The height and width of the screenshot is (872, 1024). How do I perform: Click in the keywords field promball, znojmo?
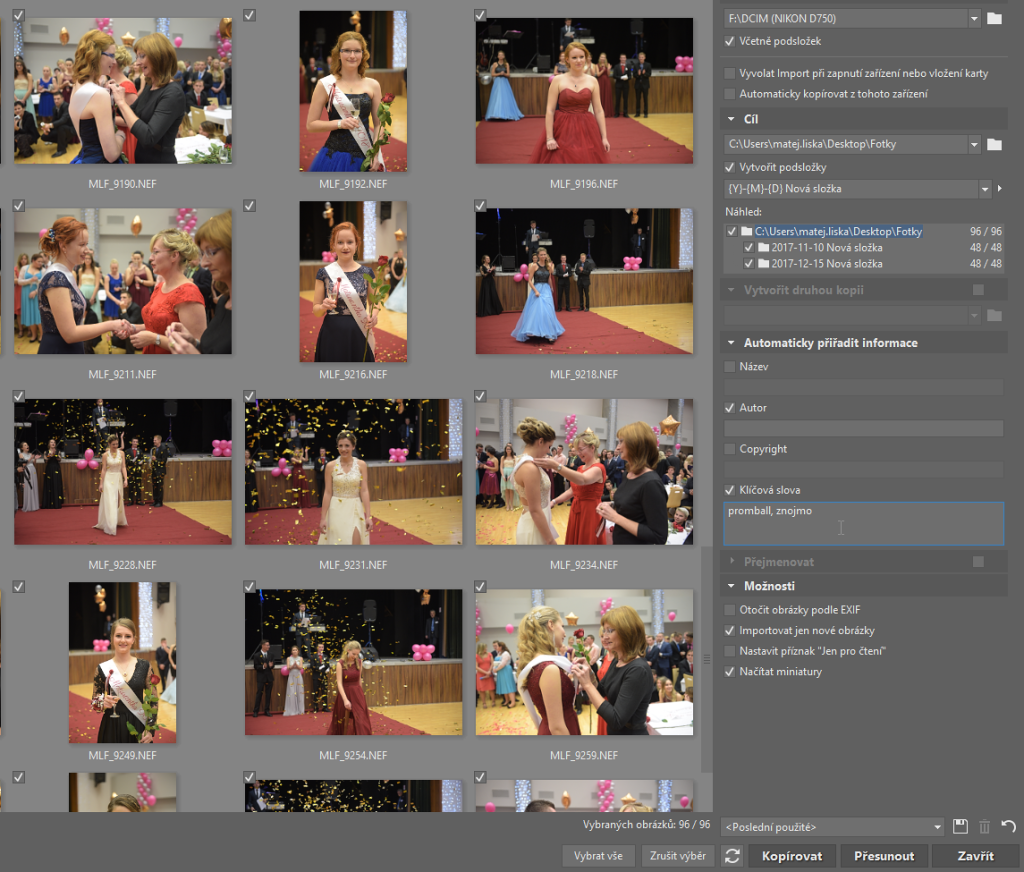[x=863, y=524]
